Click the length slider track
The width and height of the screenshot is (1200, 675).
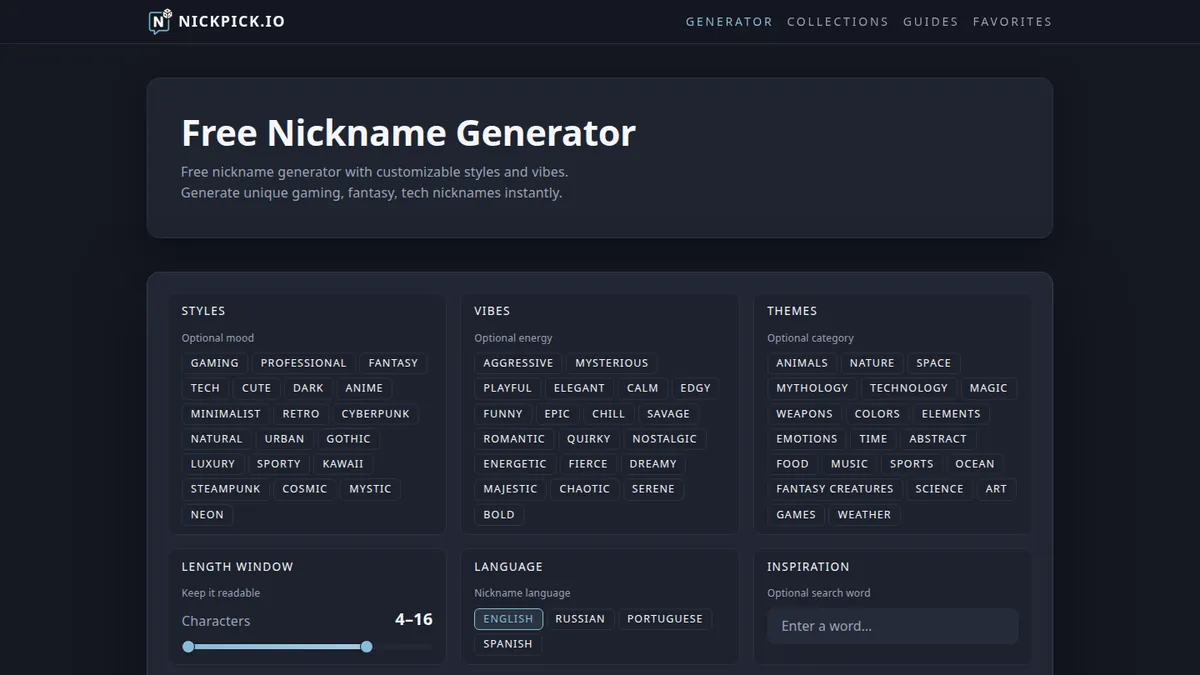point(307,647)
